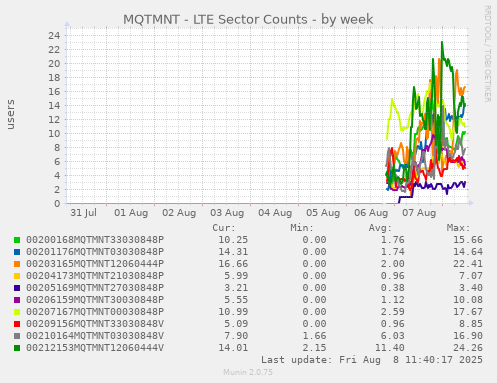This screenshot has height=383, width=497.
Task: Click the y-axis value 12
Action: click(54, 119)
